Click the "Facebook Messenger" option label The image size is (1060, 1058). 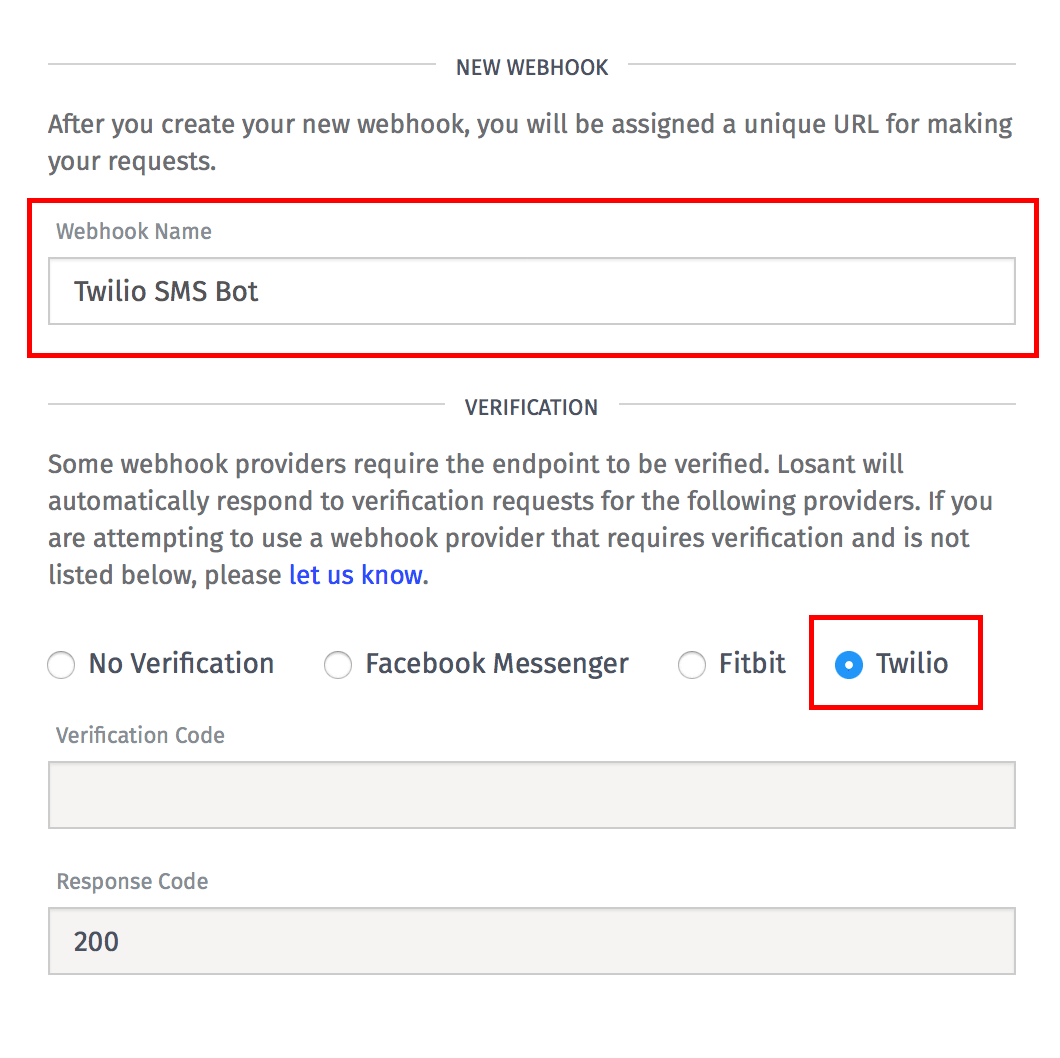tap(496, 664)
